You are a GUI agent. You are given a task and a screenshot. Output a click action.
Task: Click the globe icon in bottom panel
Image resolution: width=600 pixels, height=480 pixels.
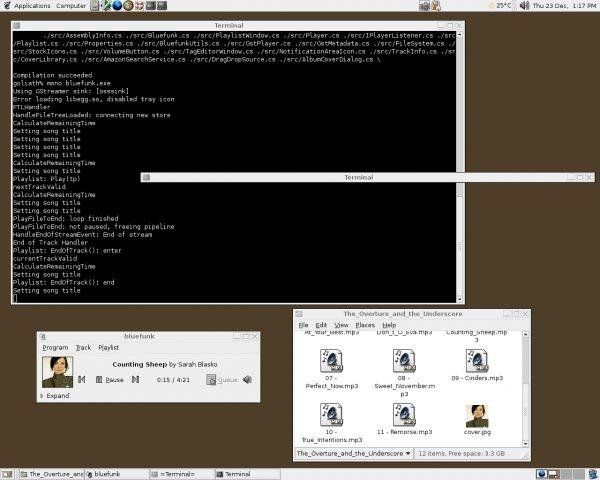(541, 474)
